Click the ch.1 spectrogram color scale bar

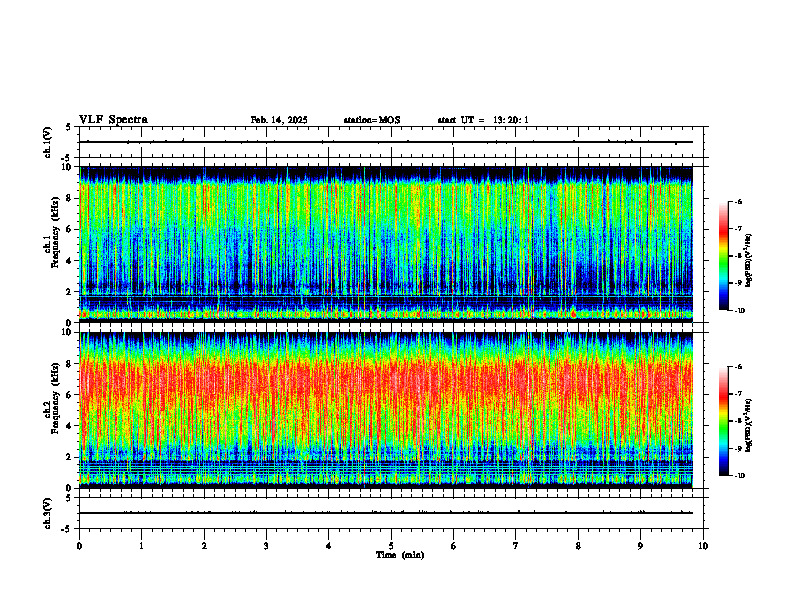click(x=724, y=256)
